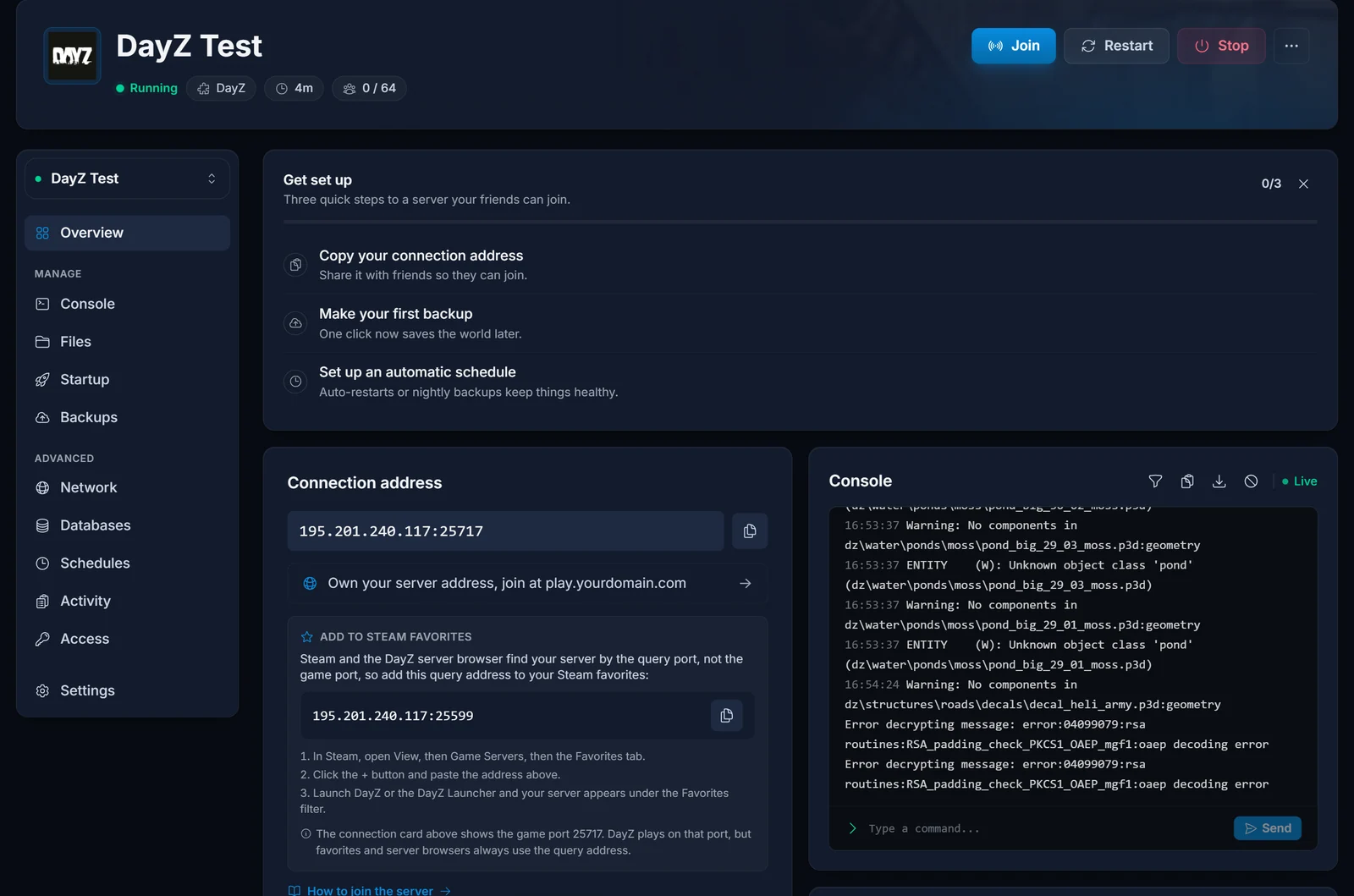This screenshot has height=896, width=1354.
Task: Click Set up an automatic schedule step
Action: click(x=800, y=382)
